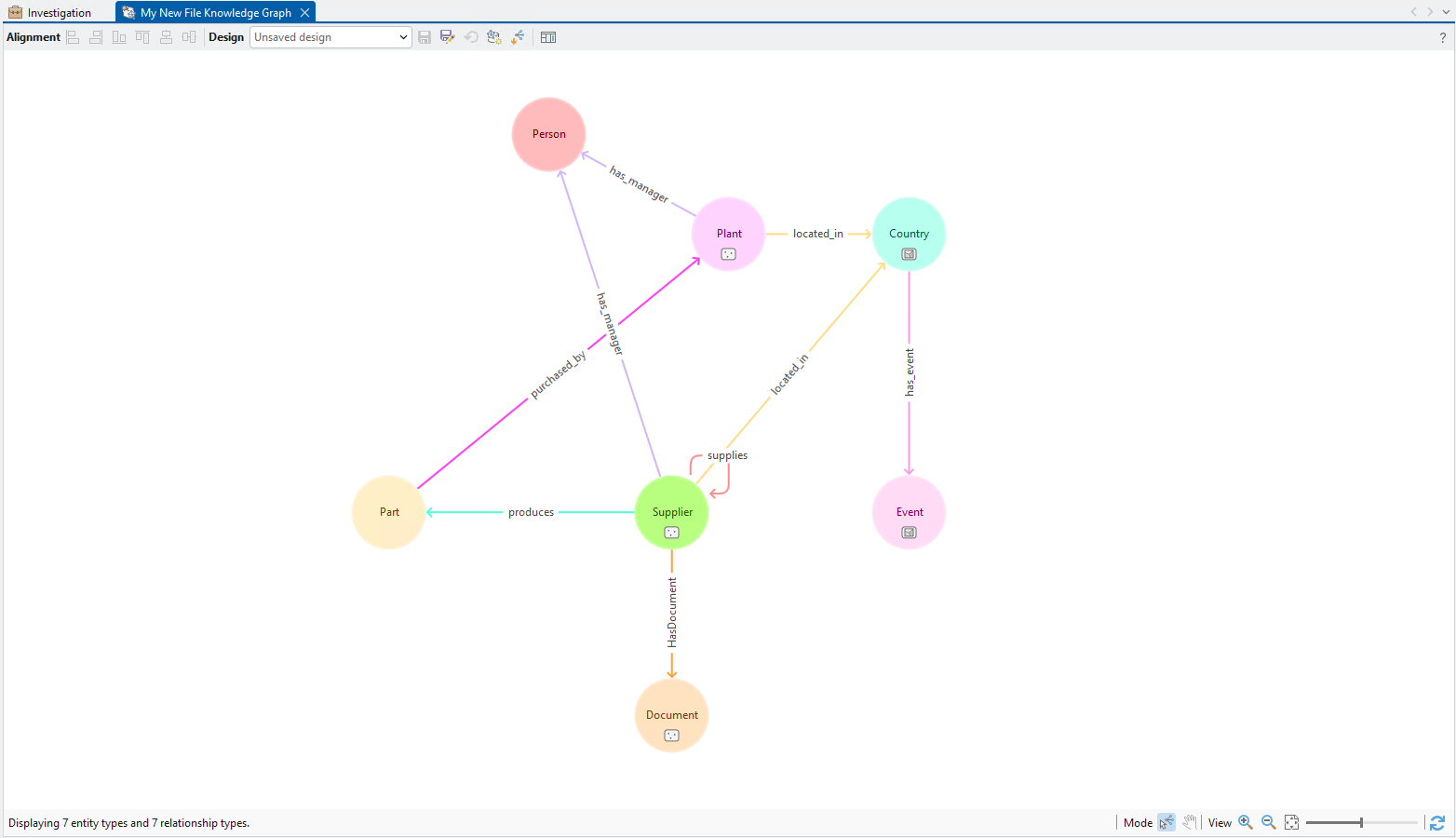Click the has_event relationship label
Image resolution: width=1456 pixels, height=838 pixels.
pyautogui.click(x=910, y=372)
